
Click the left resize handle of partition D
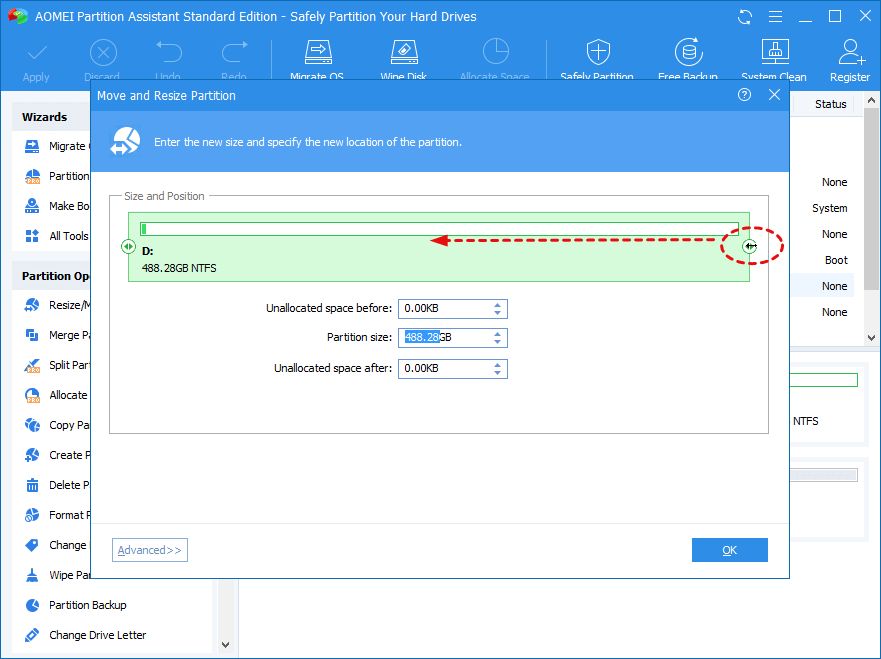(128, 246)
